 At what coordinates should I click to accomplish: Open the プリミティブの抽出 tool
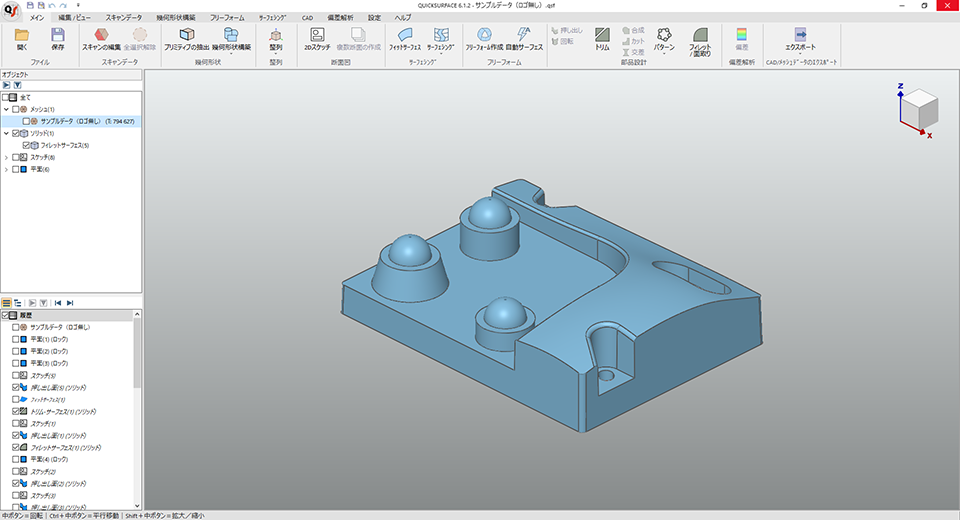pos(186,38)
